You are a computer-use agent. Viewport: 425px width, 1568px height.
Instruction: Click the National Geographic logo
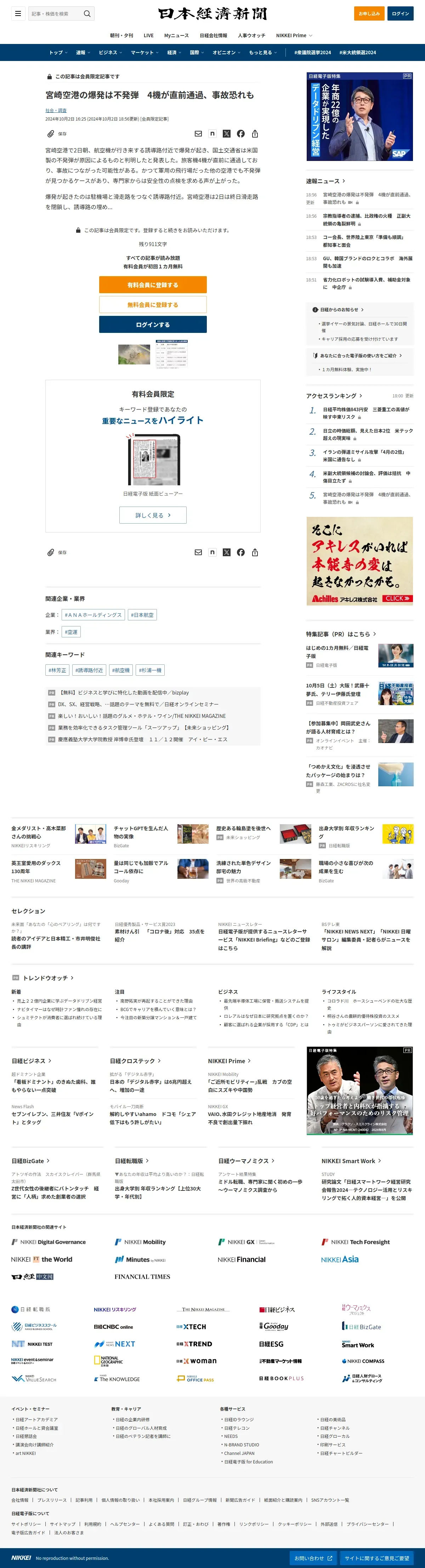point(109,1361)
